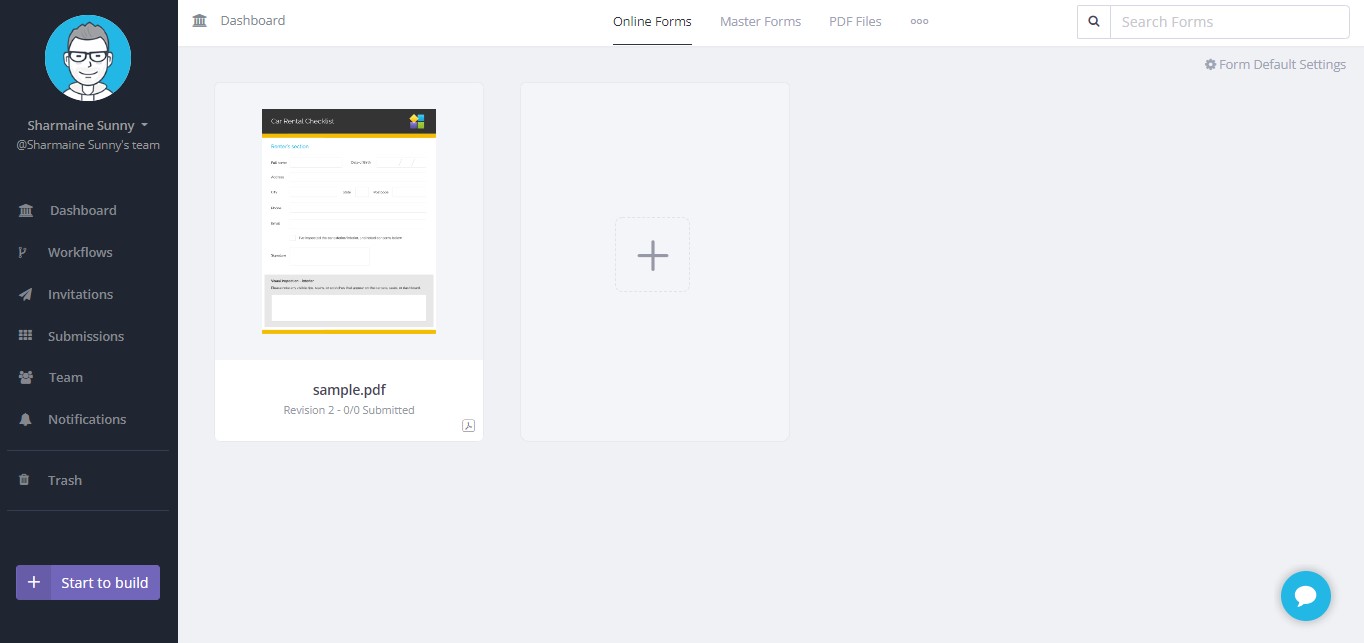The image size is (1364, 643).
Task: Click the PDF file icon on sample.pdf card
Action: 468,426
